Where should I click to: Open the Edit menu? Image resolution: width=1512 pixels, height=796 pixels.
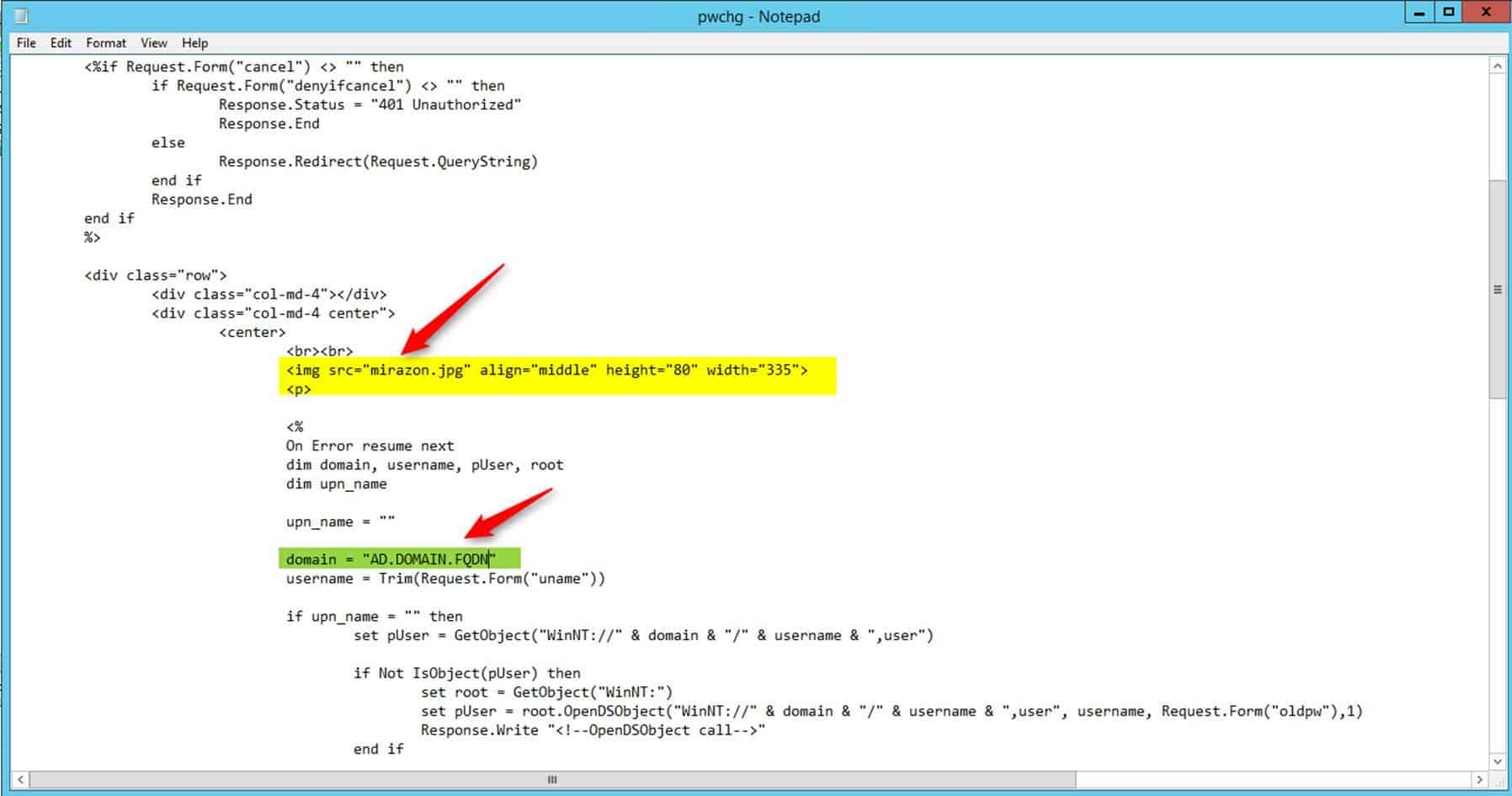point(61,43)
